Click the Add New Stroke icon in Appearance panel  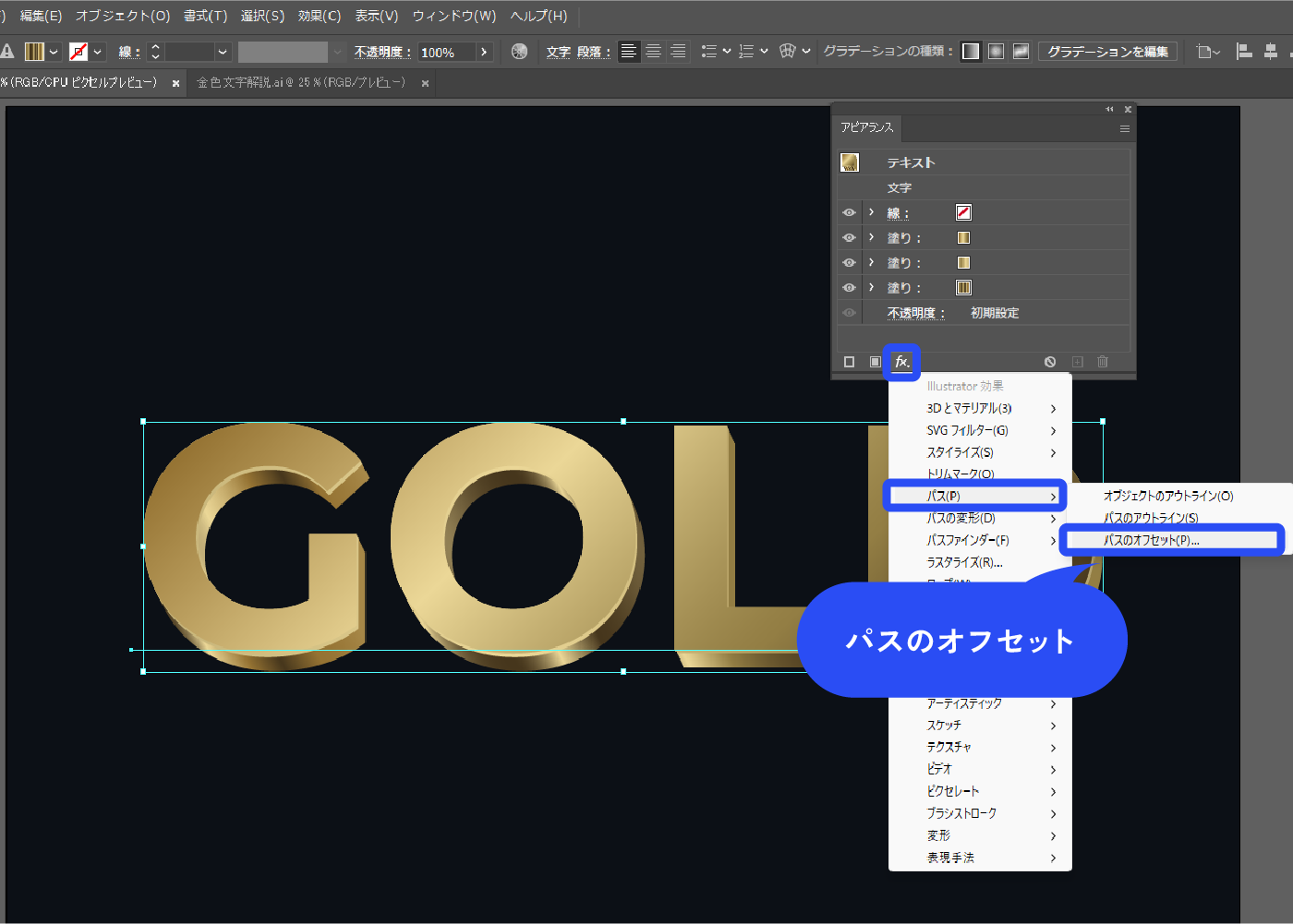[x=849, y=362]
